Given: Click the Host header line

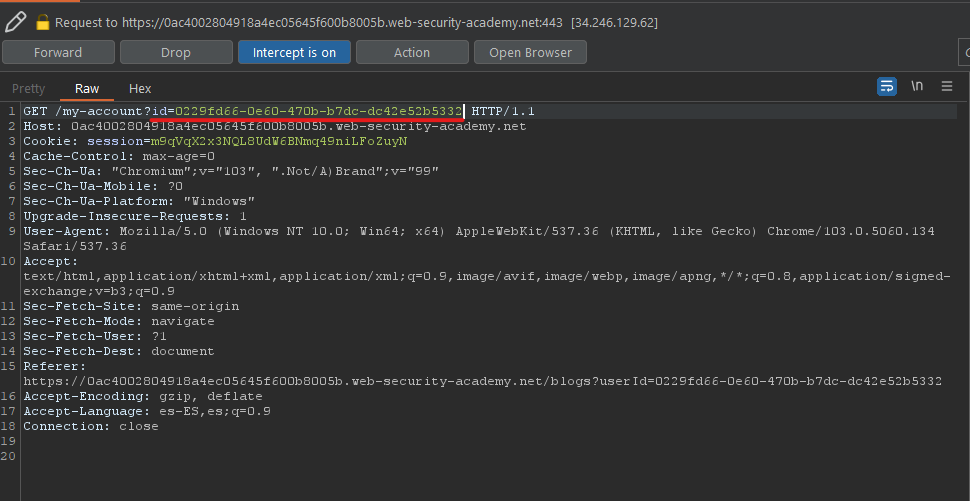Looking at the screenshot, I should point(274,126).
